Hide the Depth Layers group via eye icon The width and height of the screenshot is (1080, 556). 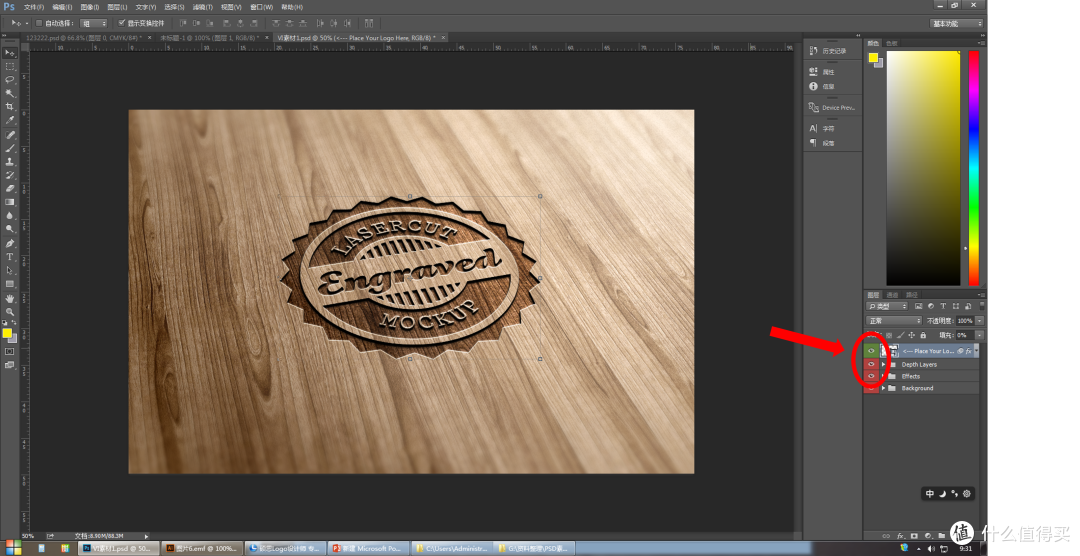click(x=871, y=364)
